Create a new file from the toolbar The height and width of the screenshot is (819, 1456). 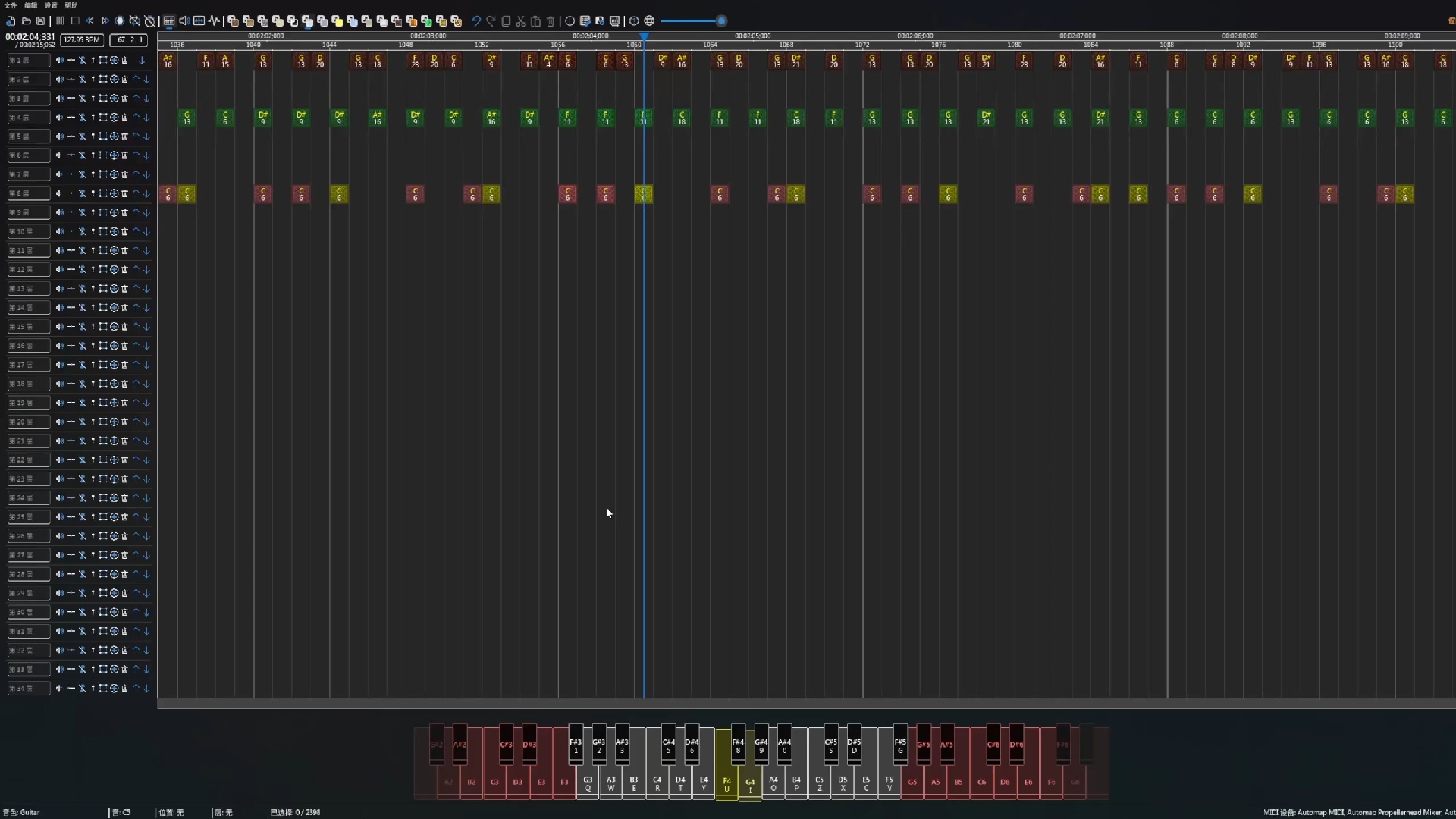[11, 21]
